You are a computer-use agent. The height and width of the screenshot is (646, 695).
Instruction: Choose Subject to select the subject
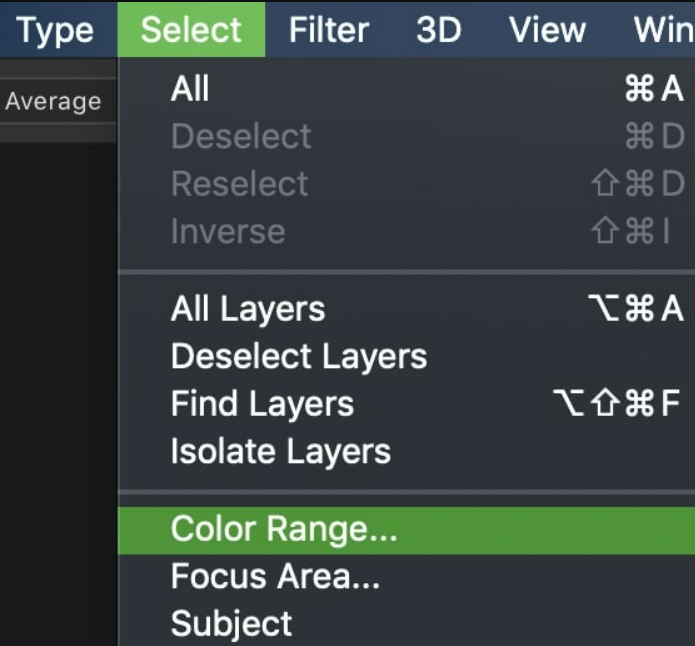click(x=231, y=624)
